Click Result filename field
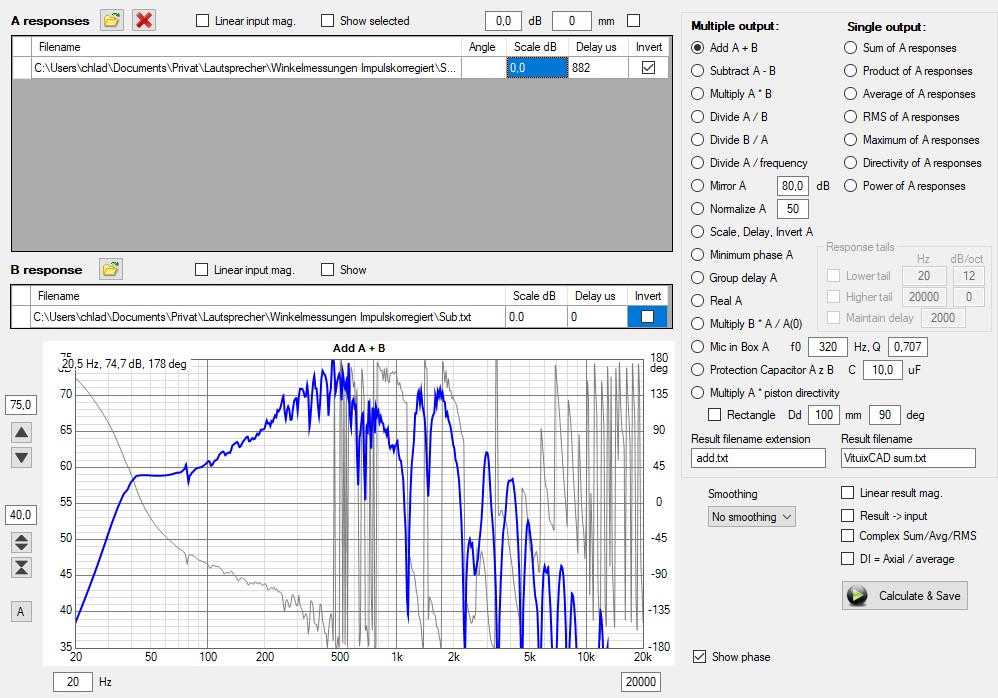This screenshot has height=698, width=998. pos(908,457)
